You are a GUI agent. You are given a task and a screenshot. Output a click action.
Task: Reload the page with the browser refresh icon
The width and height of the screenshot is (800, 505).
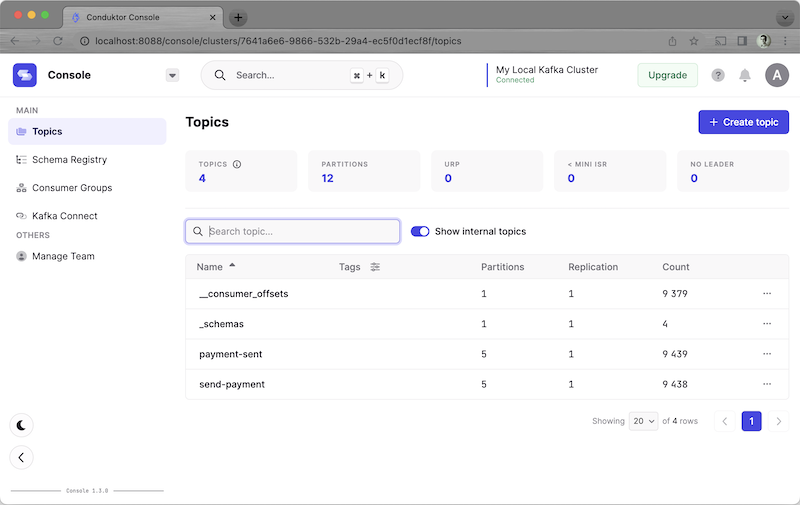[58, 41]
